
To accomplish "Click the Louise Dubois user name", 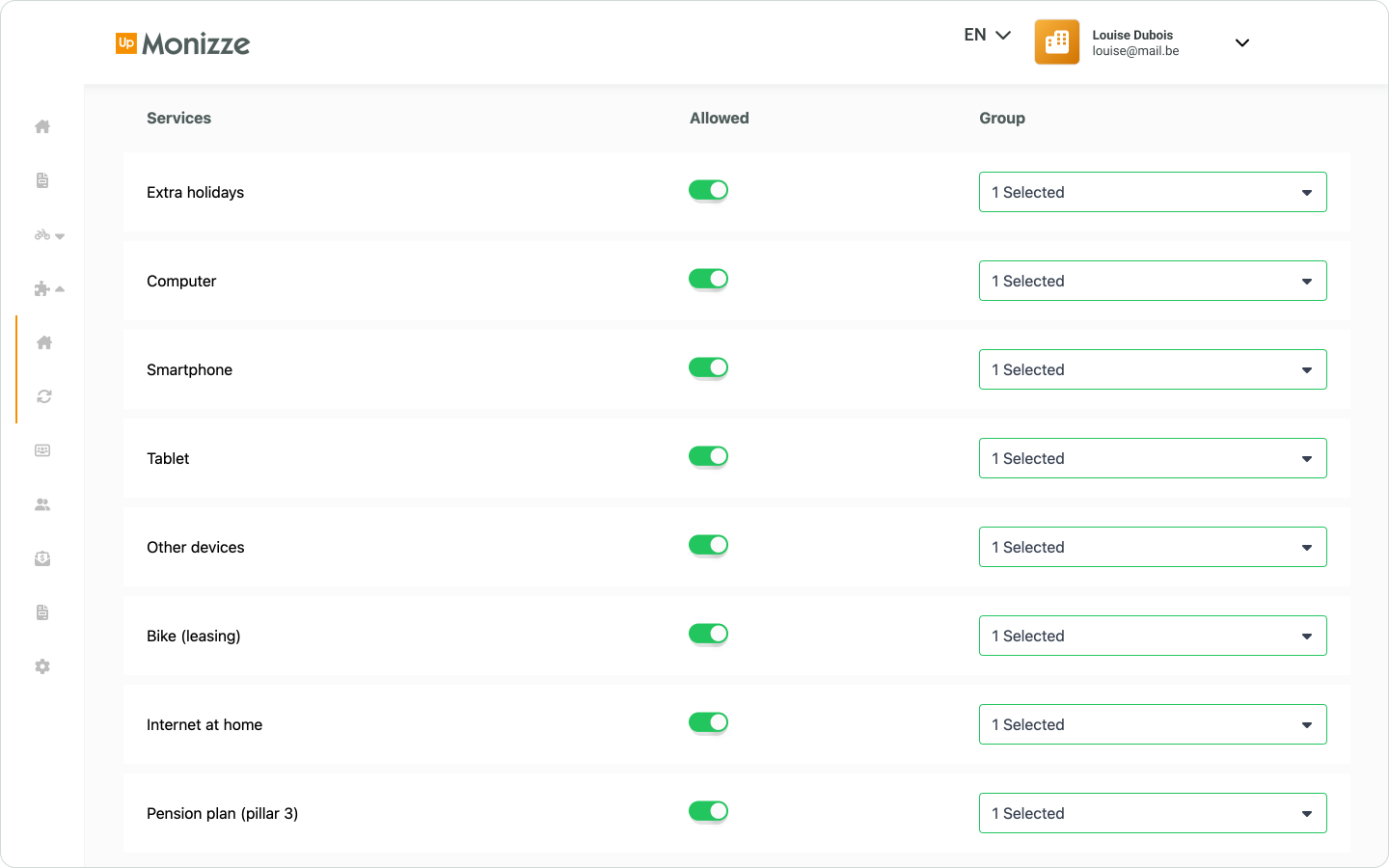I will tap(1132, 35).
